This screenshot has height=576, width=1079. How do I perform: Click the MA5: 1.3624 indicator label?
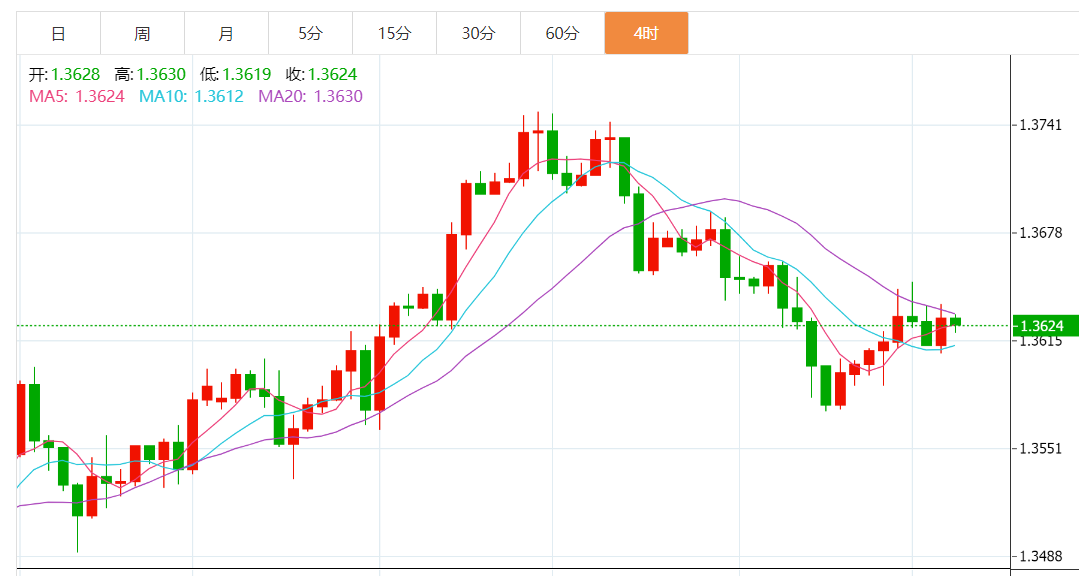(77, 96)
